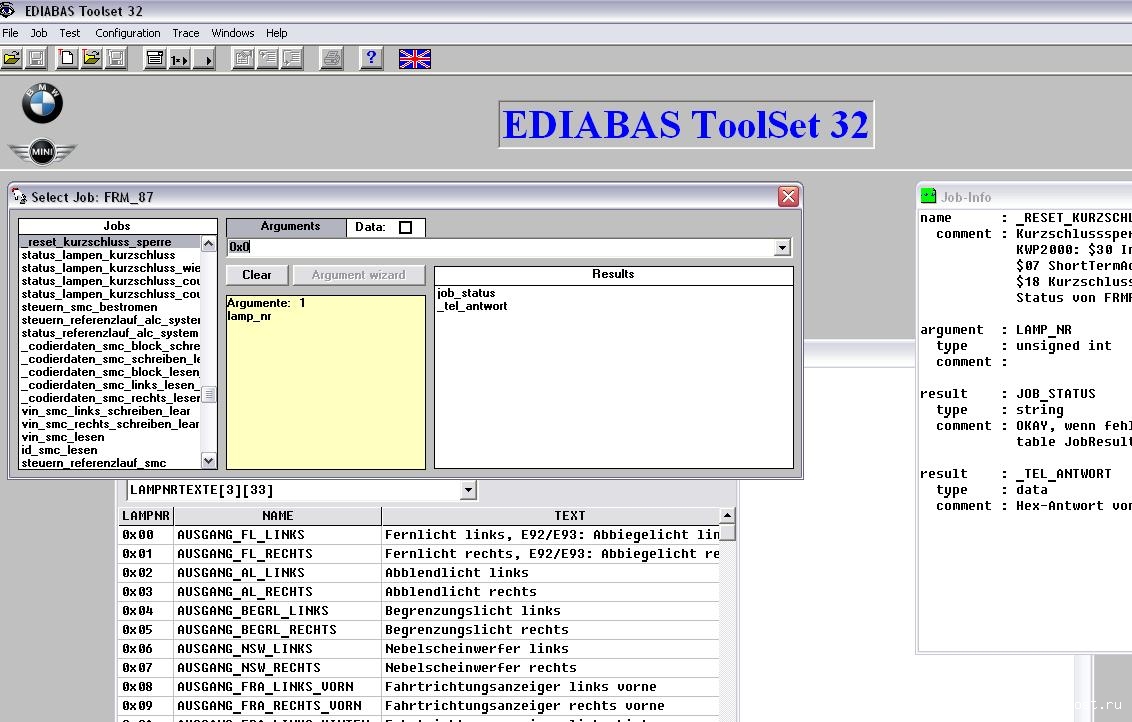Switch language using the British flag icon
The image size is (1132, 722).
(414, 59)
